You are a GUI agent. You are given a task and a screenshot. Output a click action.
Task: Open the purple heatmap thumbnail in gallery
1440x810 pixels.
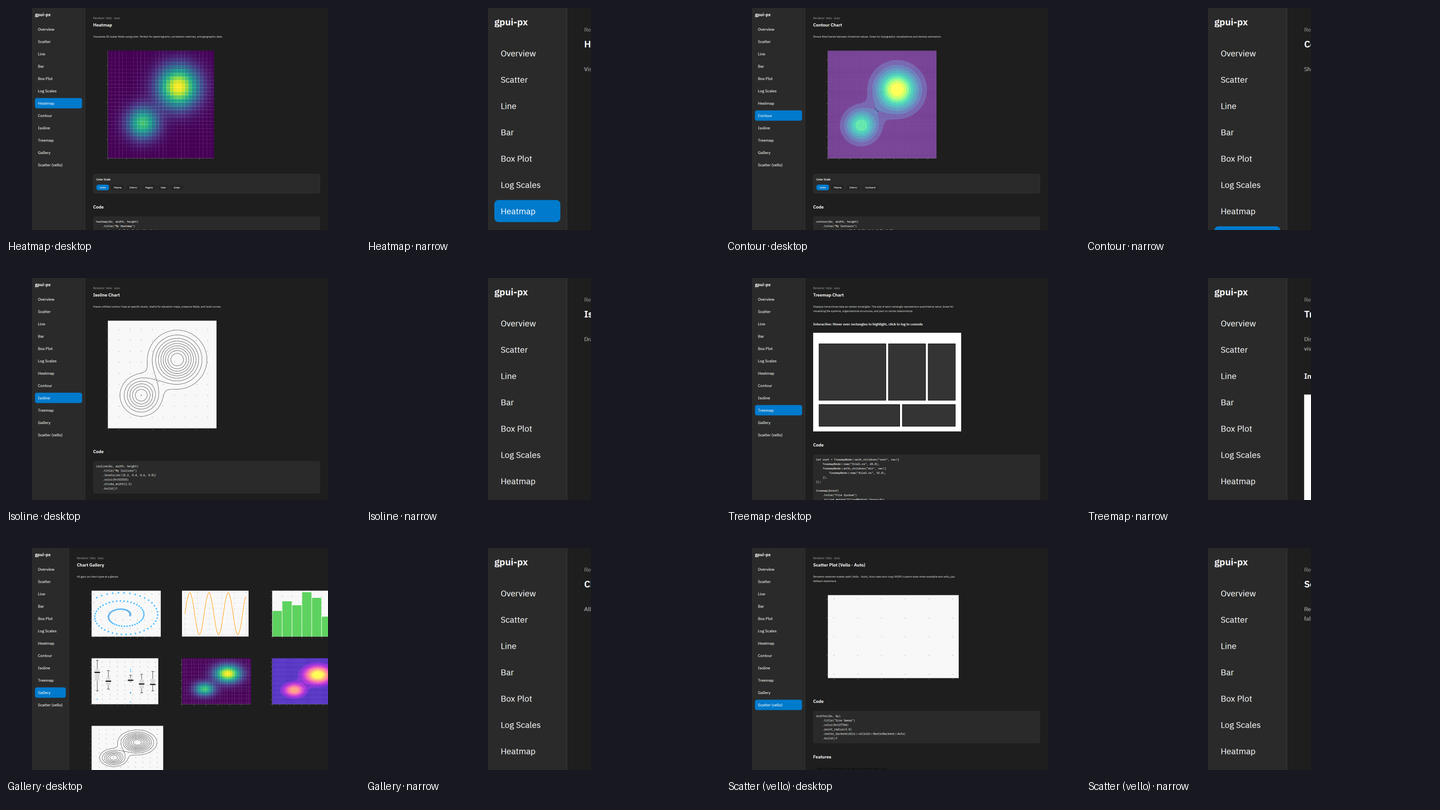[x=215, y=681]
